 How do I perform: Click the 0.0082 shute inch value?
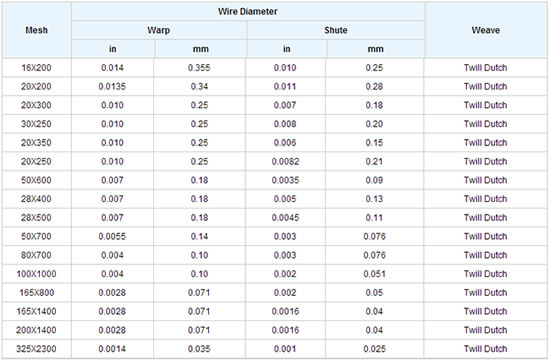285,162
